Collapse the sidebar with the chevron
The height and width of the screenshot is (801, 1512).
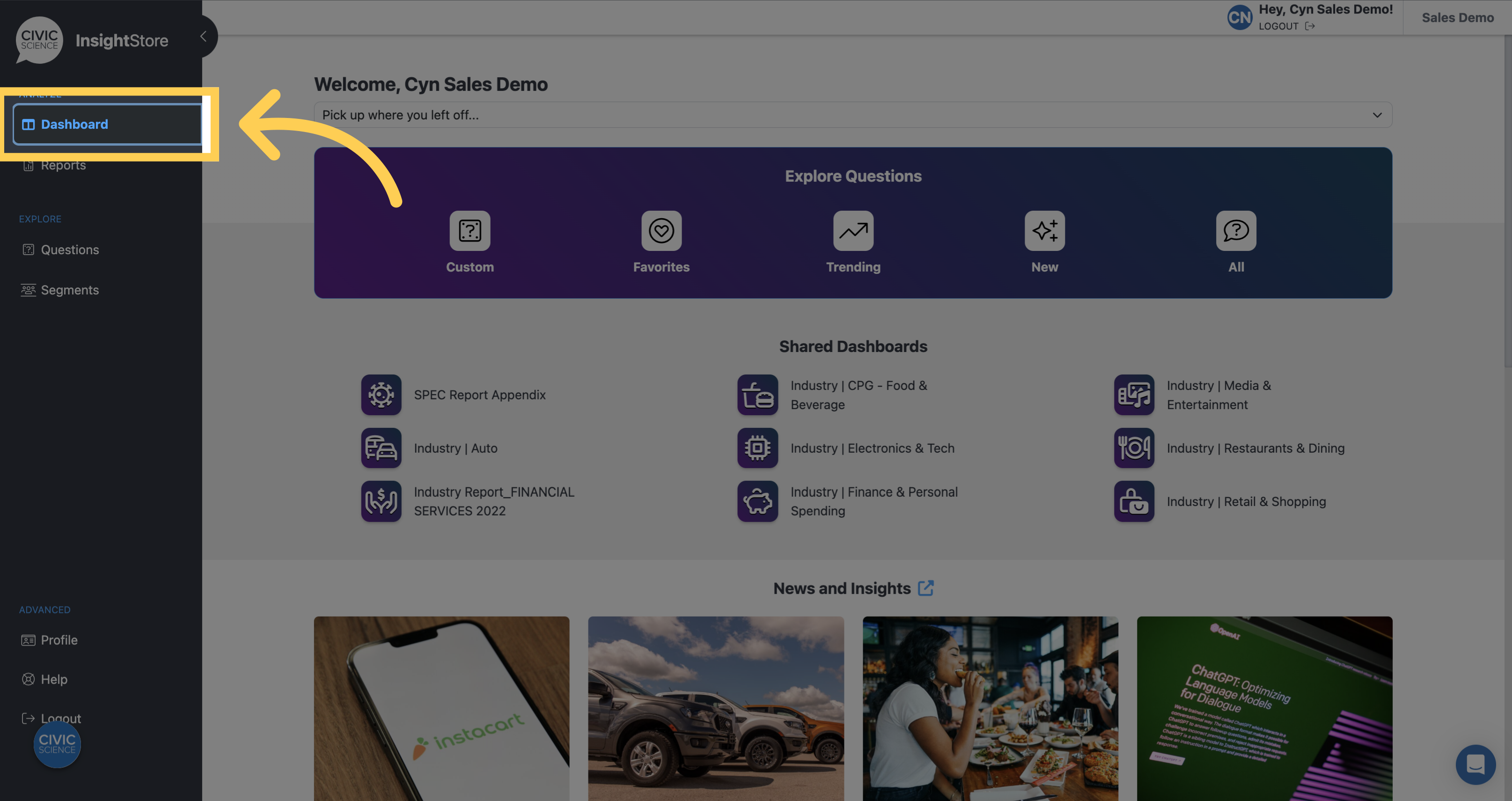point(203,37)
